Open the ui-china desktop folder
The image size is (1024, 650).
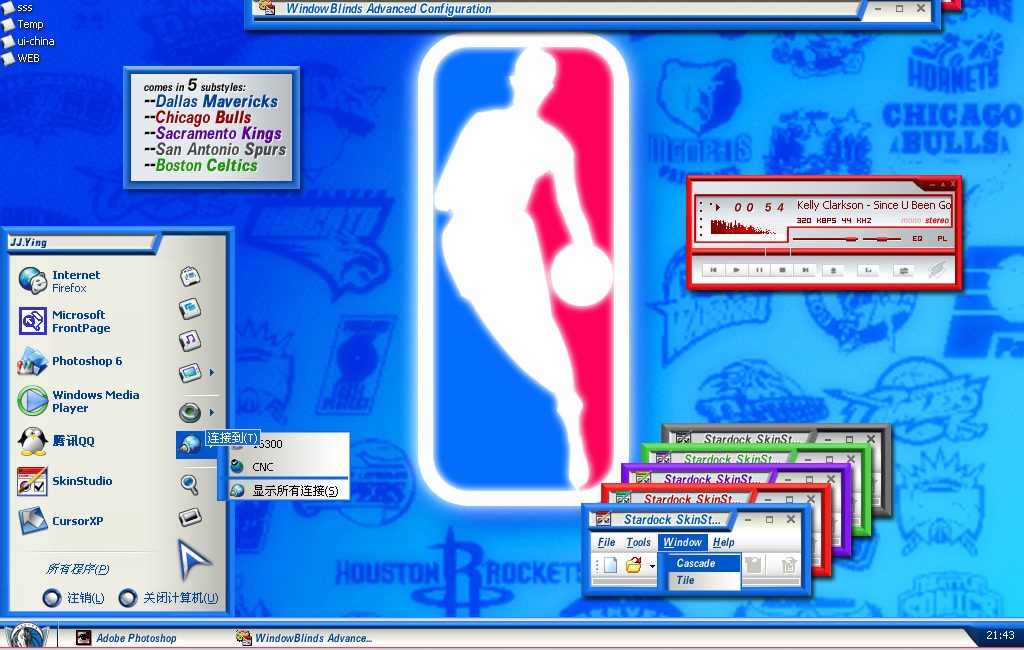(x=28, y=41)
